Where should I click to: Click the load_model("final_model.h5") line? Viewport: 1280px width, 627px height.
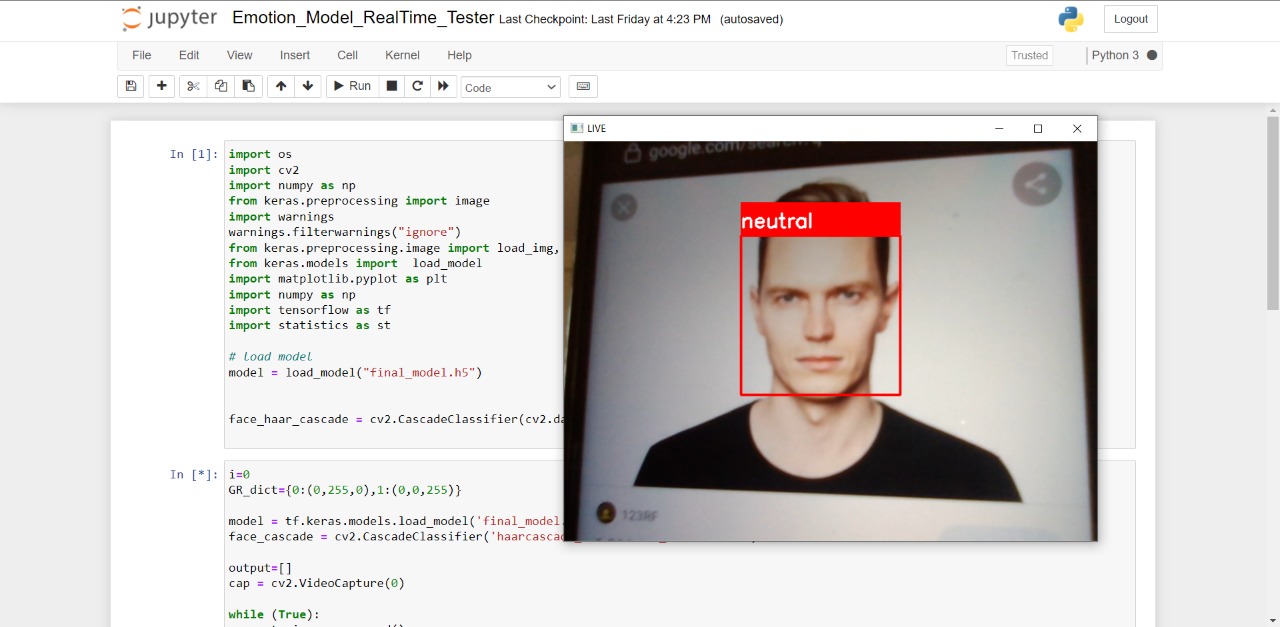(355, 372)
